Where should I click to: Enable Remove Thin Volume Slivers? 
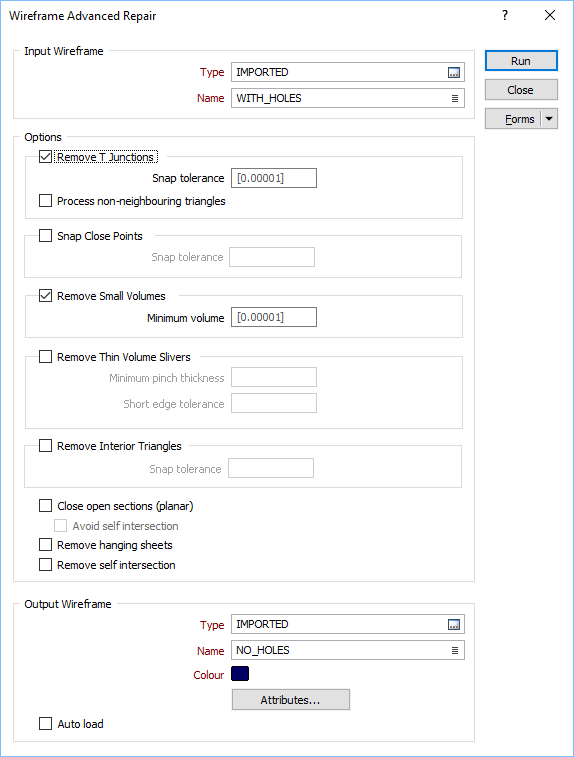coord(45,357)
